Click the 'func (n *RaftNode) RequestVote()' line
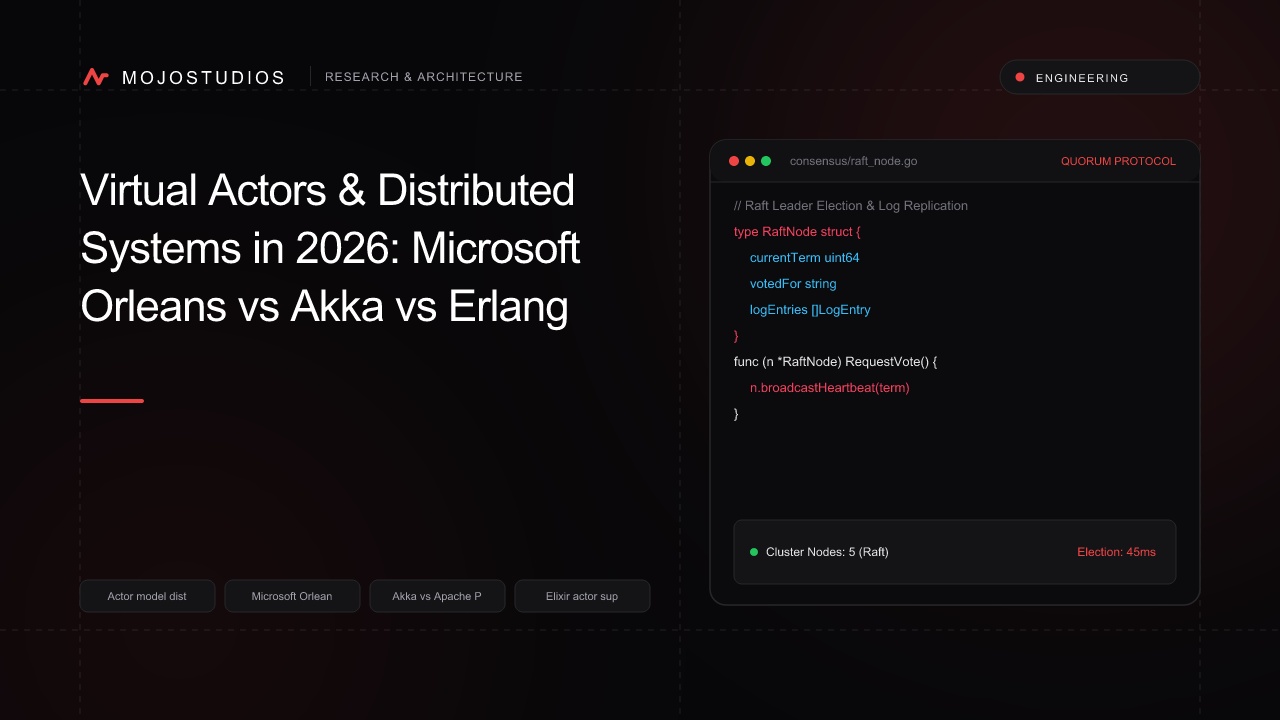The height and width of the screenshot is (720, 1280). (x=835, y=361)
